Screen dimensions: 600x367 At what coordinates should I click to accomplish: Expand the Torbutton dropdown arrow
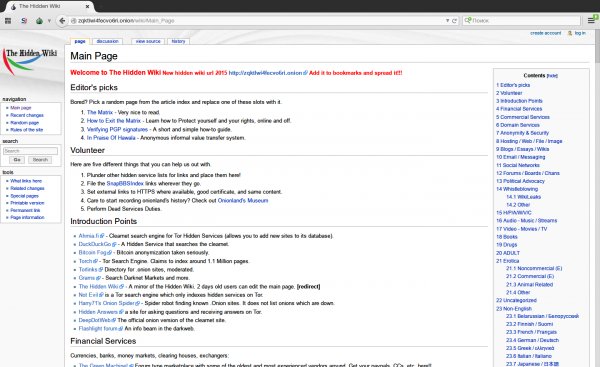[x=49, y=21]
